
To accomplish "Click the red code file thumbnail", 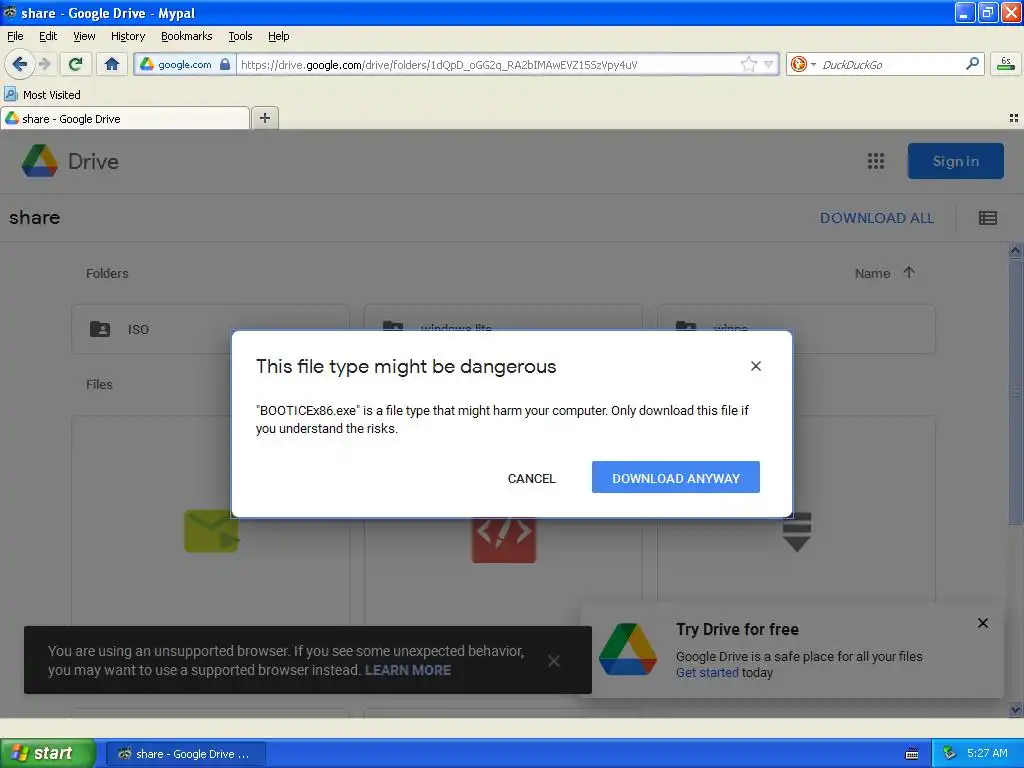I will [504, 538].
